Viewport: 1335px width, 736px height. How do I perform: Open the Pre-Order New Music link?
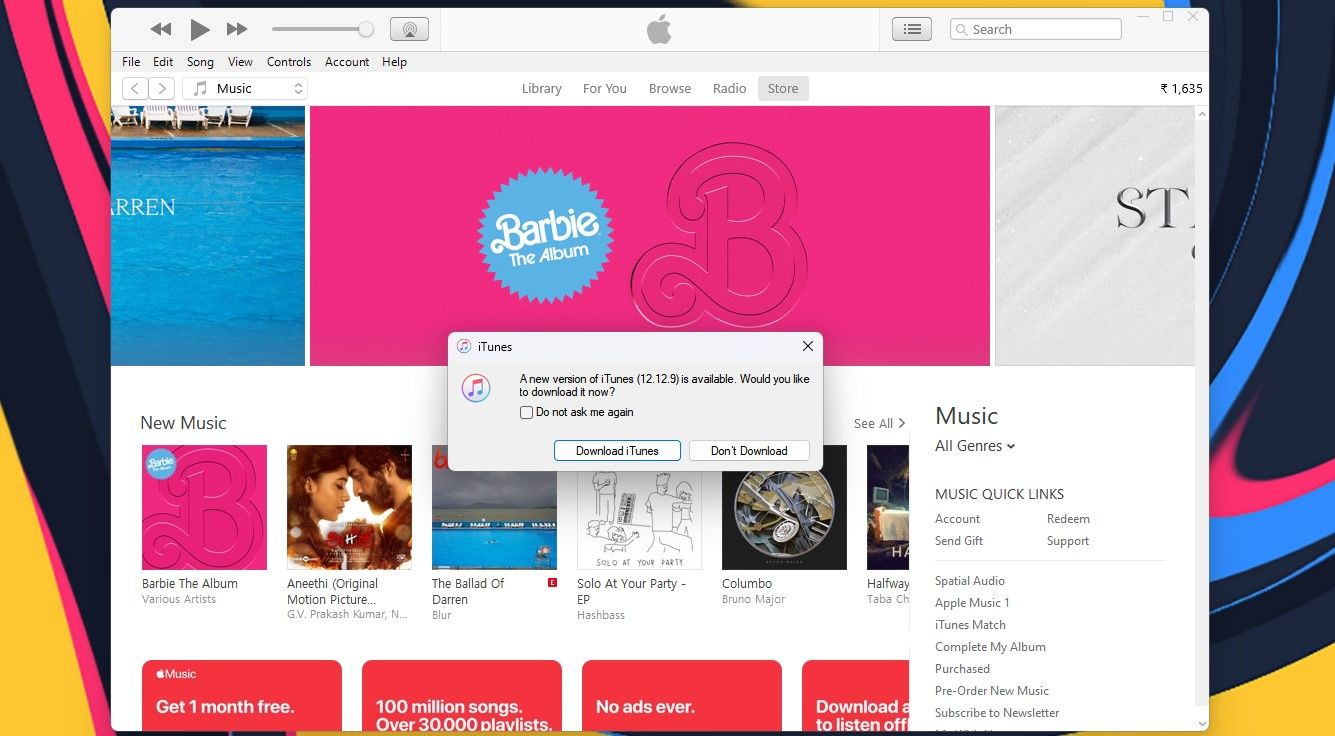[x=992, y=691]
